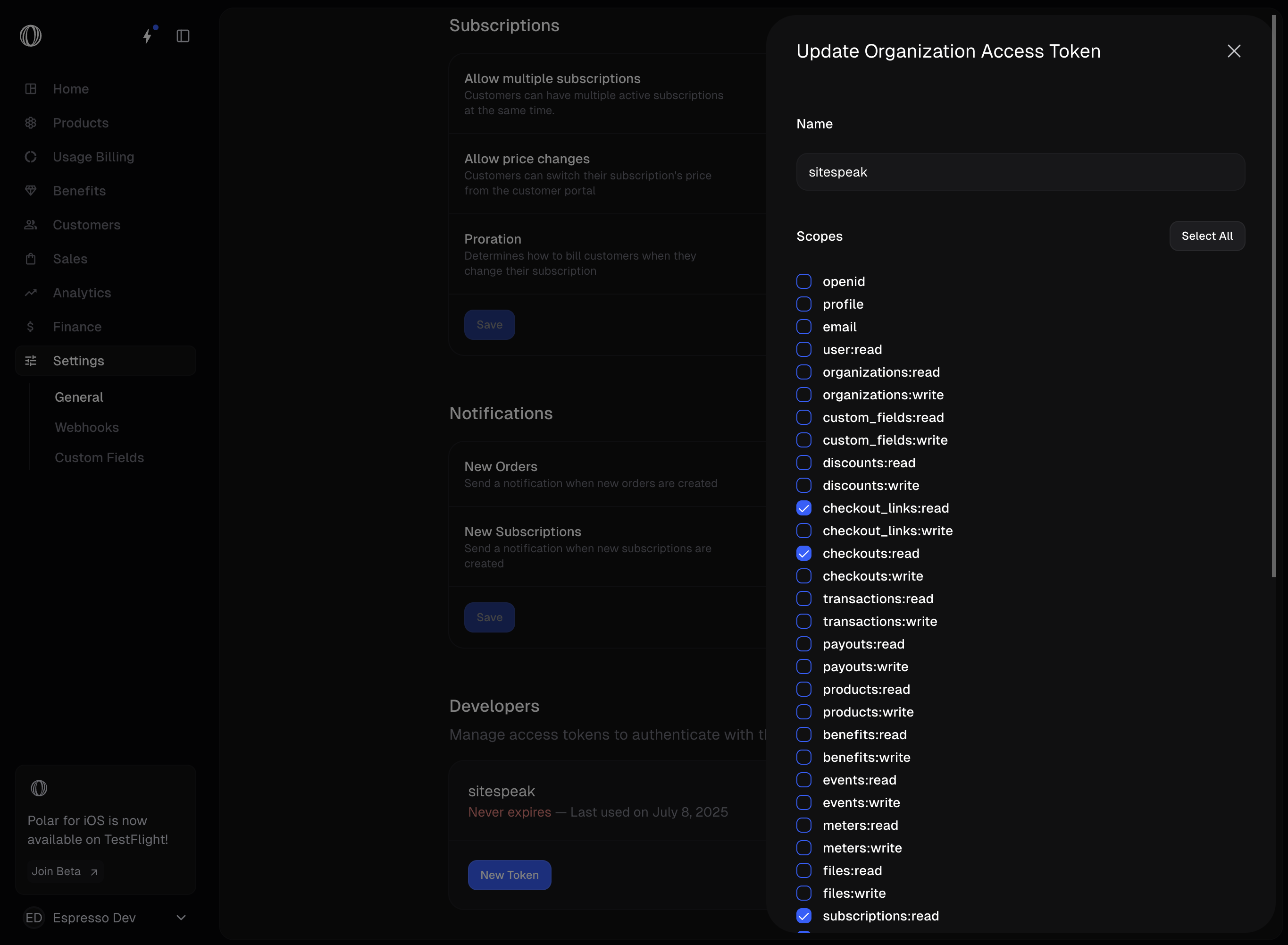
Task: Open Products via its sidebar icon
Action: tap(31, 123)
